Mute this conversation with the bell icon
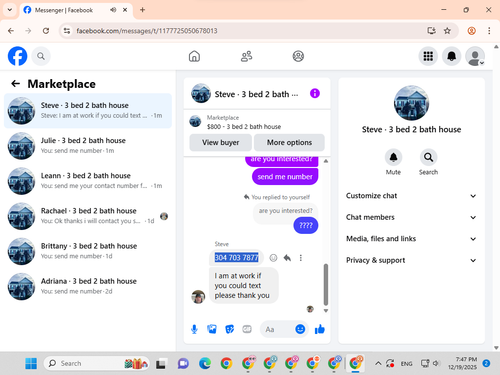The image size is (500, 375). tap(393, 157)
